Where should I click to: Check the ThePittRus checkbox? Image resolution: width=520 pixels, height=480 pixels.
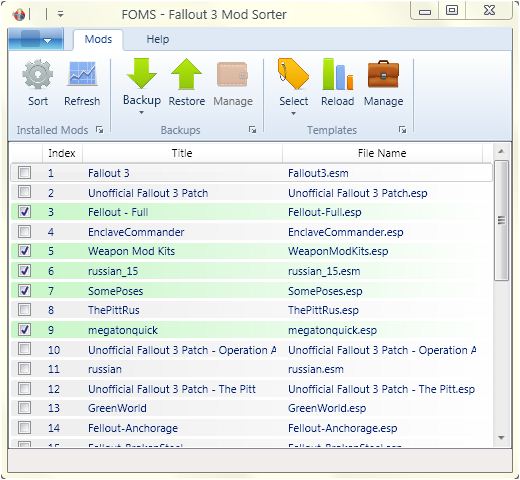click(24, 310)
